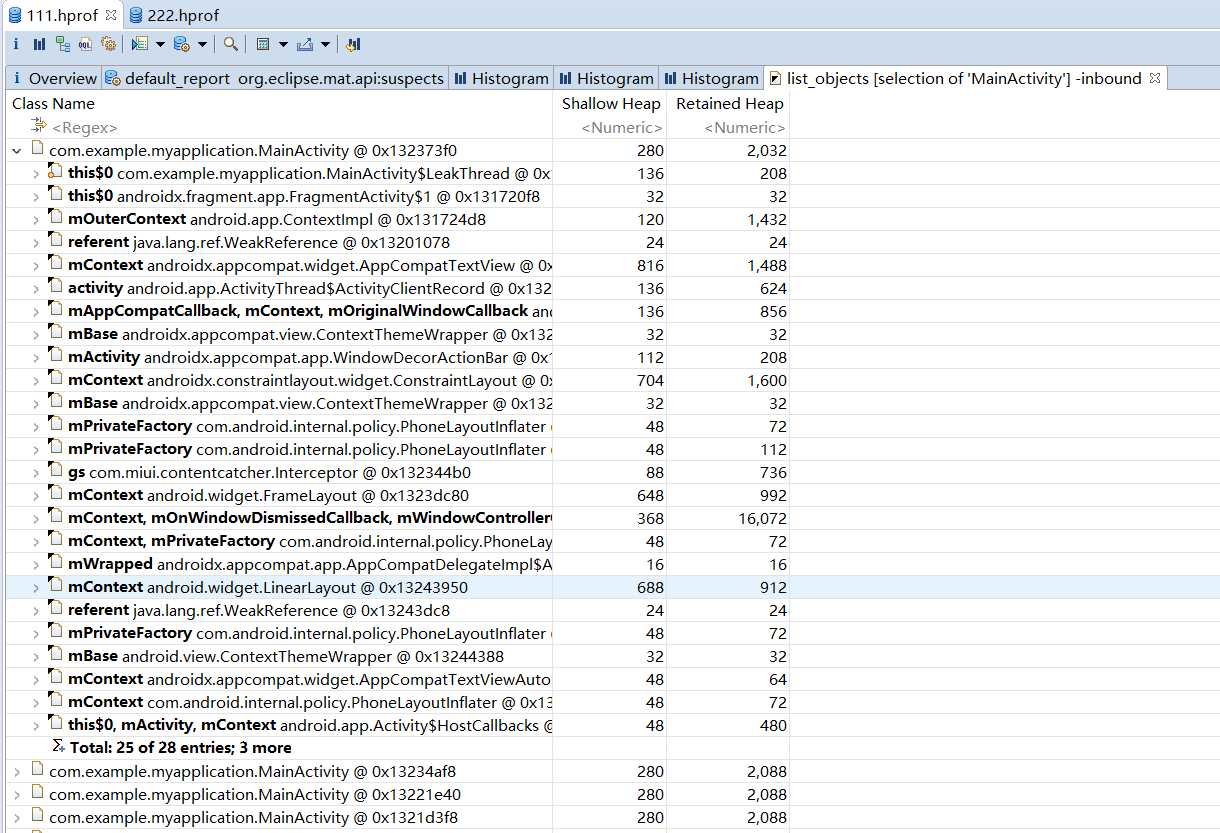
Task: Click the regex filter icon in the Class Name column
Action: pos(39,126)
